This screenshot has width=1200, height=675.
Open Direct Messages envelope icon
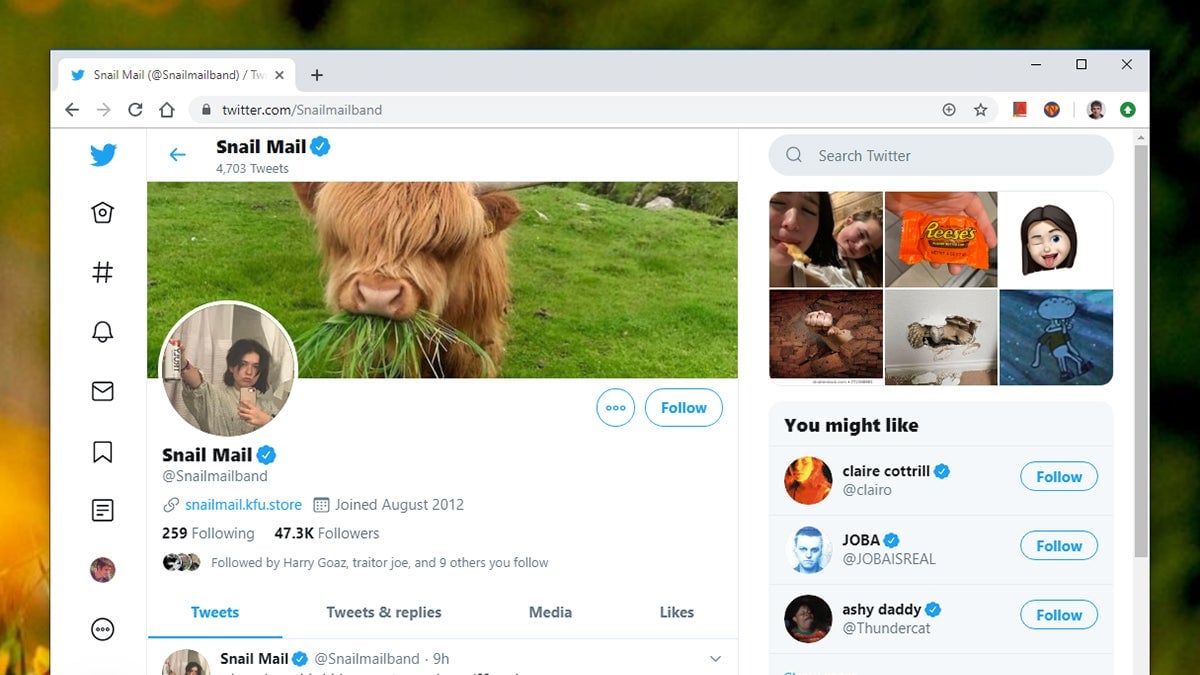102,391
